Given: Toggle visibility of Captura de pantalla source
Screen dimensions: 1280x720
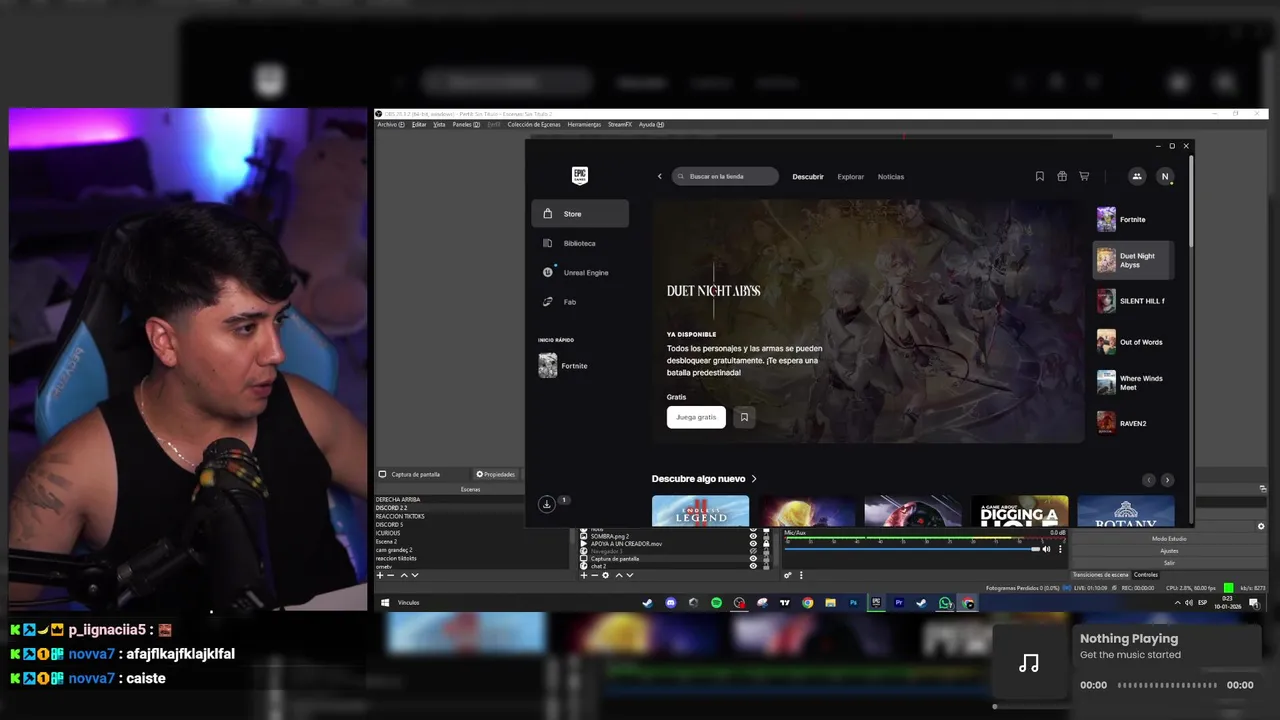Looking at the screenshot, I should click(753, 559).
